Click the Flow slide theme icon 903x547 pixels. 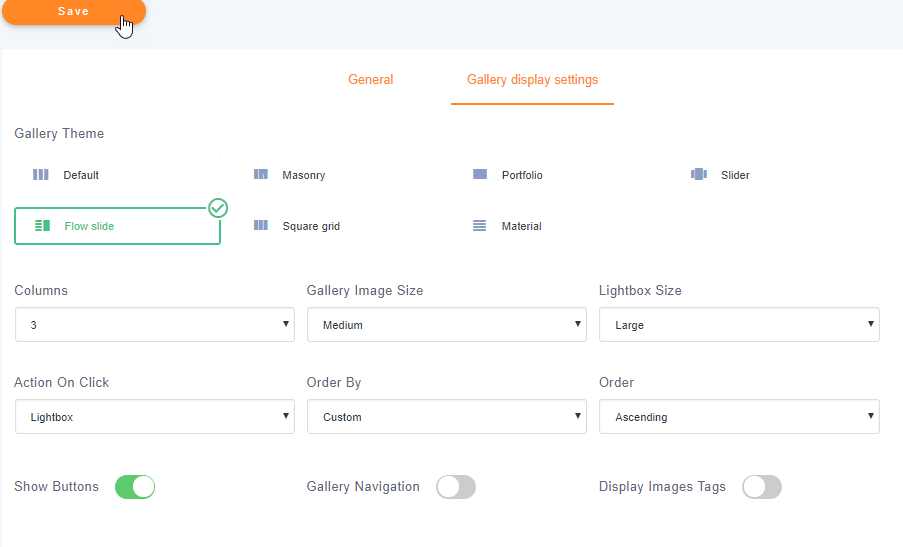coord(42,226)
